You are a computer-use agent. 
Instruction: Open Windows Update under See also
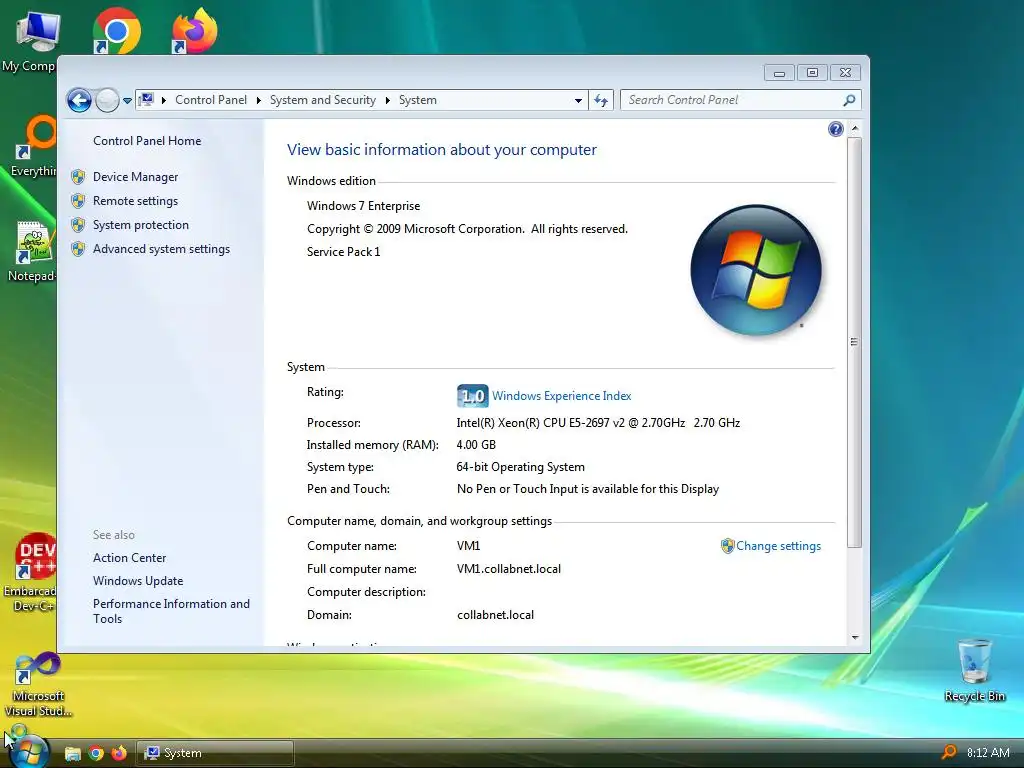(138, 581)
